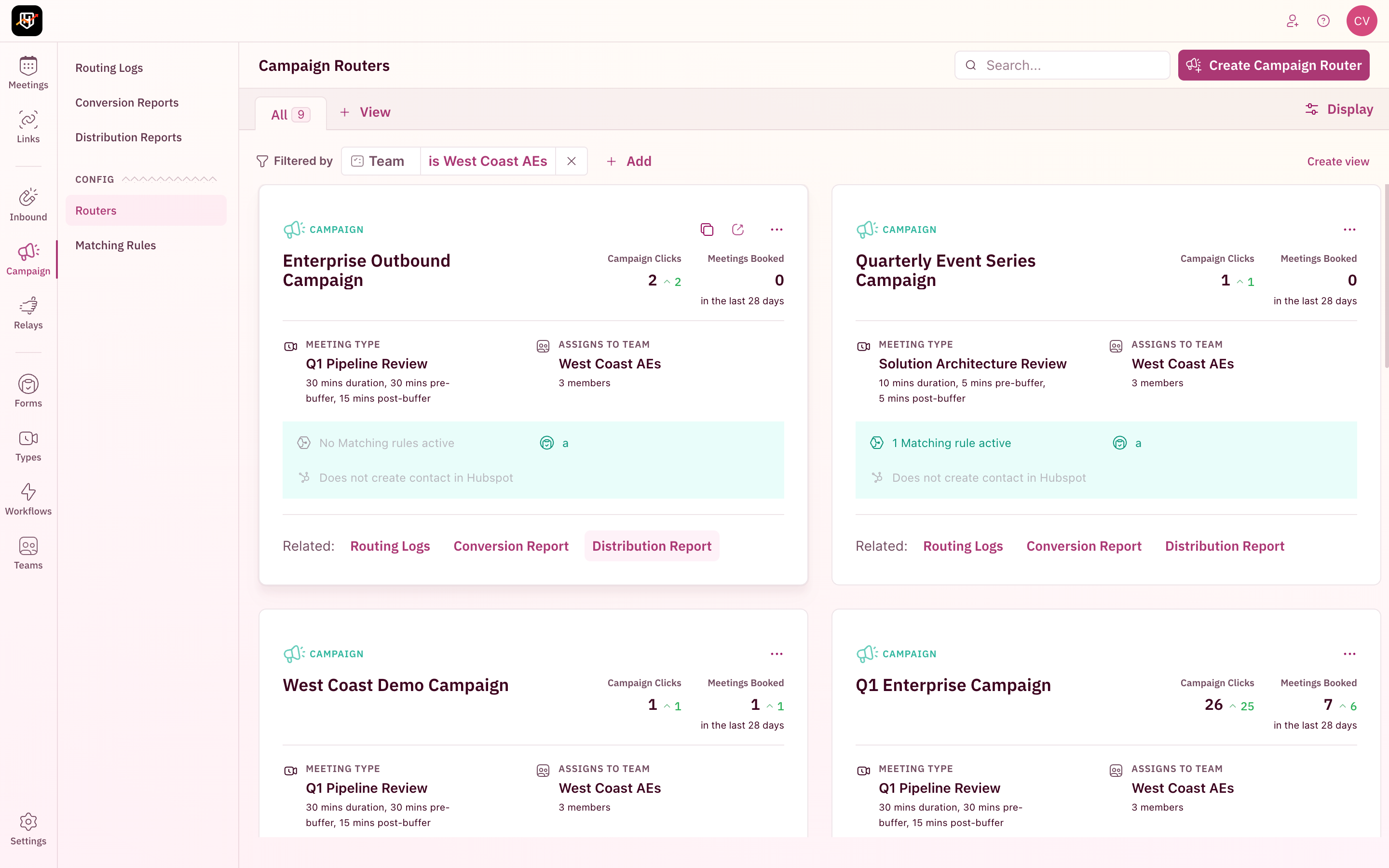Open the help question mark icon

pyautogui.click(x=1323, y=21)
